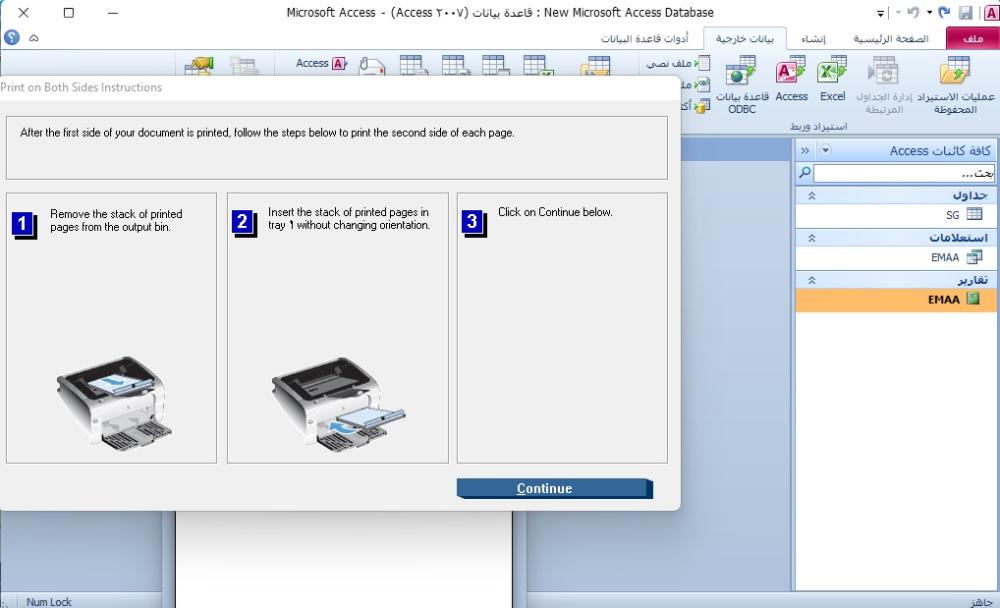Click the blue curved arrow in quick access toolbar

coord(944,12)
